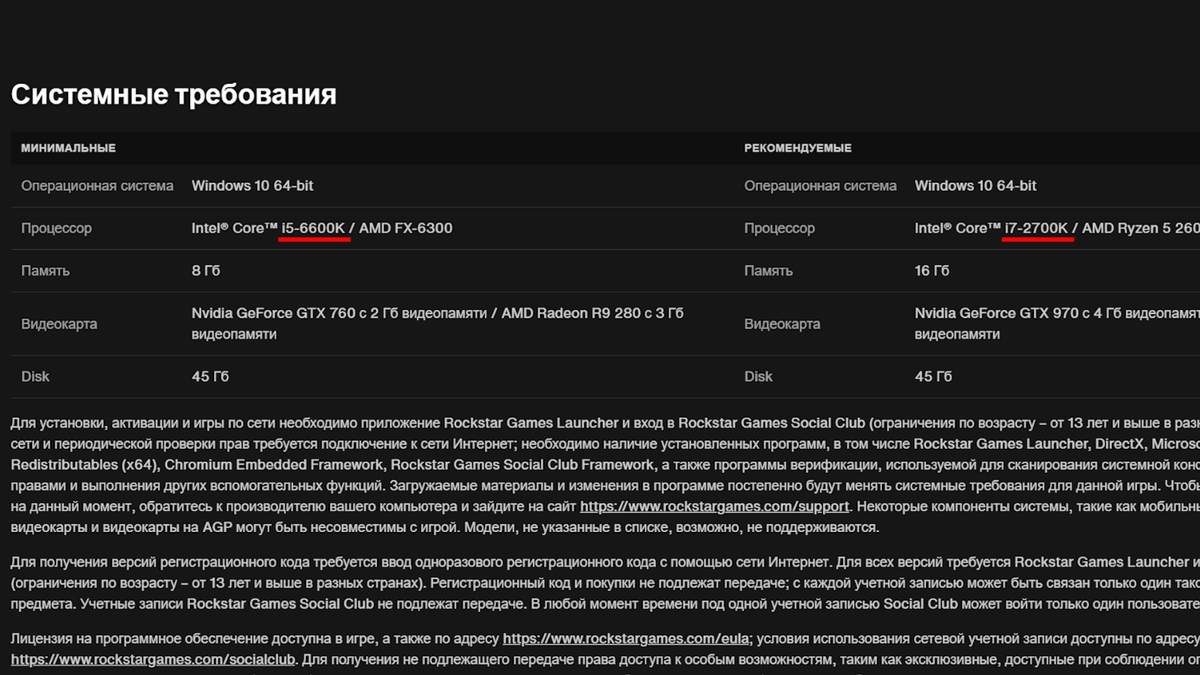Screen dimensions: 1200x675
Task: Click the AMD FX-6300 processor text
Action: tap(407, 227)
